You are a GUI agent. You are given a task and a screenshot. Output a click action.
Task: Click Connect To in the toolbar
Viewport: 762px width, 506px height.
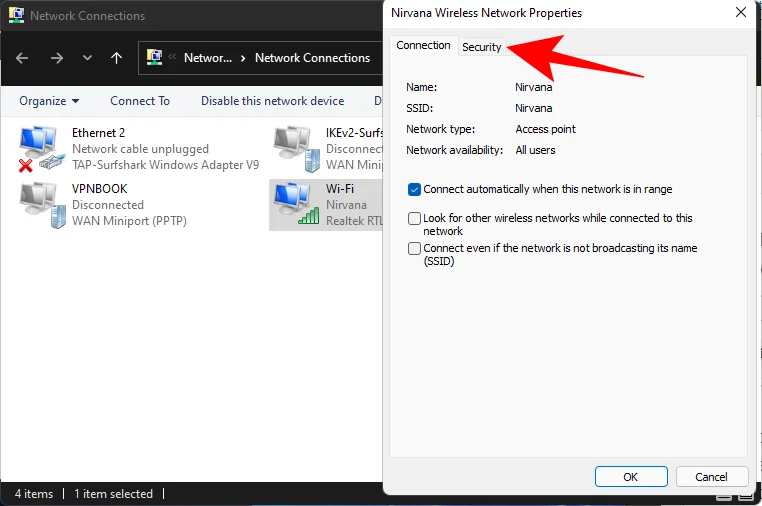pos(140,101)
